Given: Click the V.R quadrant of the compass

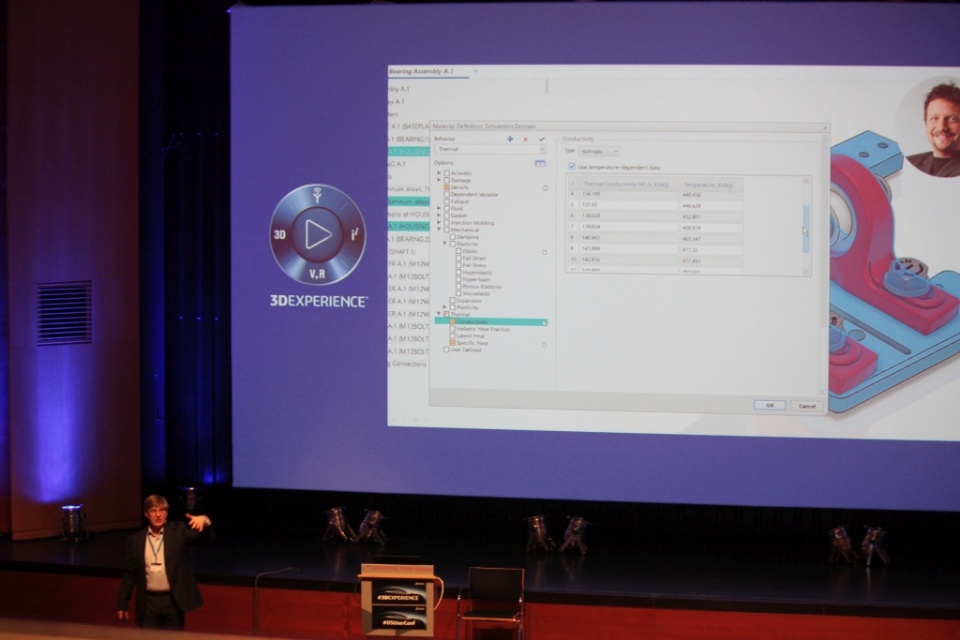Looking at the screenshot, I should coord(317,274).
